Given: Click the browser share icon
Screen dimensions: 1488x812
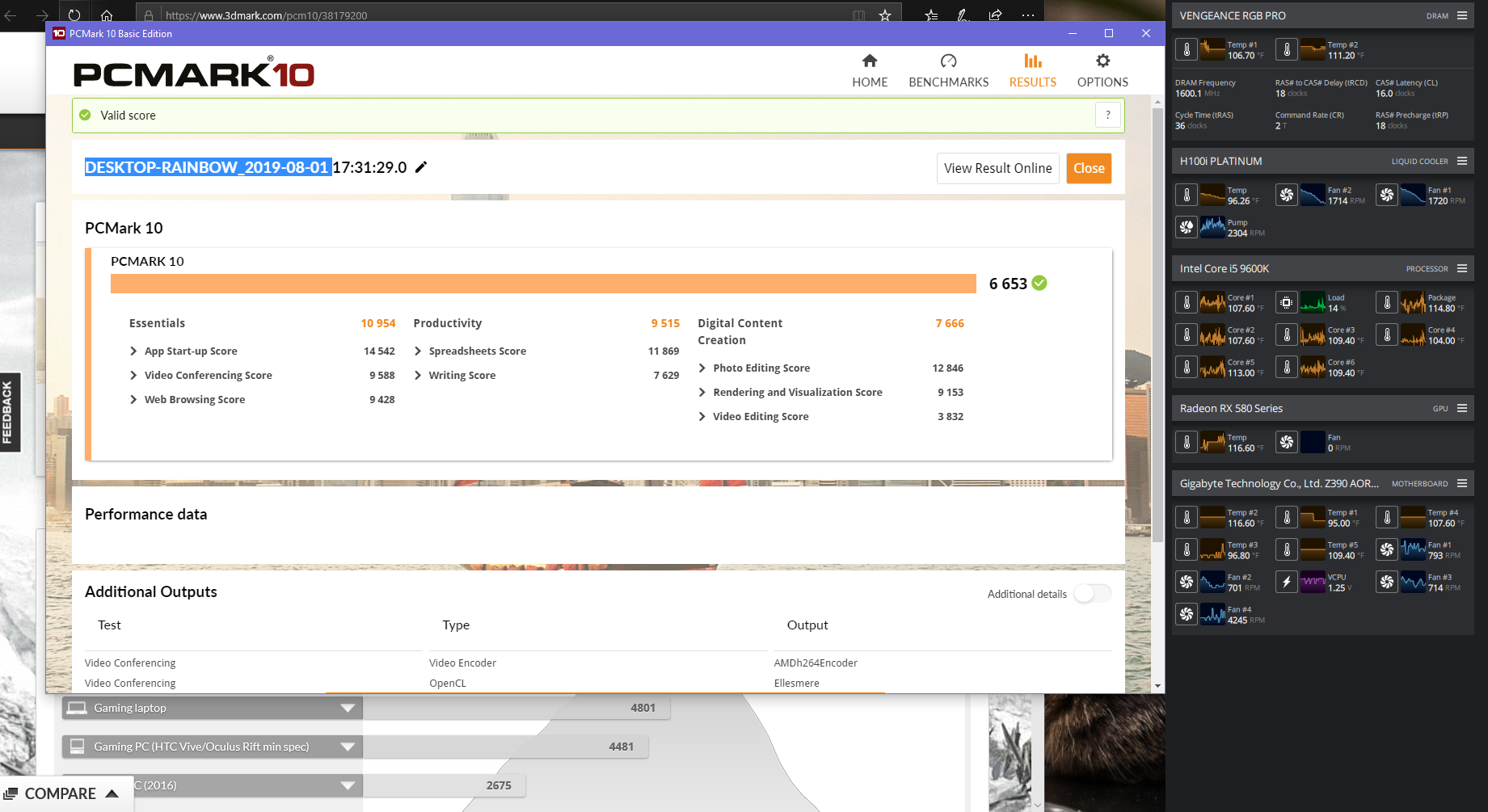Looking at the screenshot, I should point(995,15).
